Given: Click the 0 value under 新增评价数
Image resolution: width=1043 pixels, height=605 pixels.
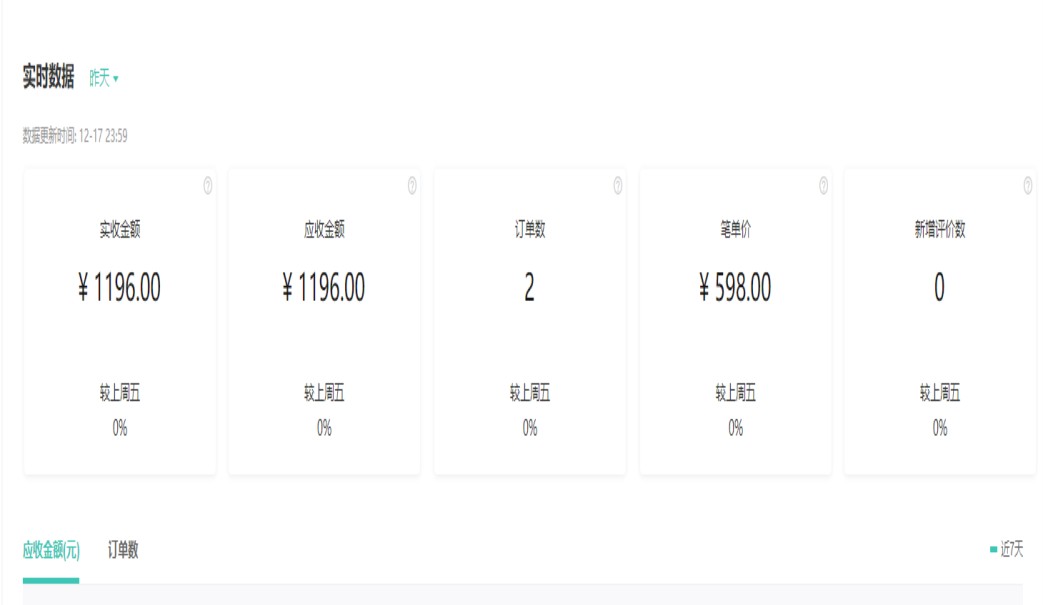Looking at the screenshot, I should (939, 289).
